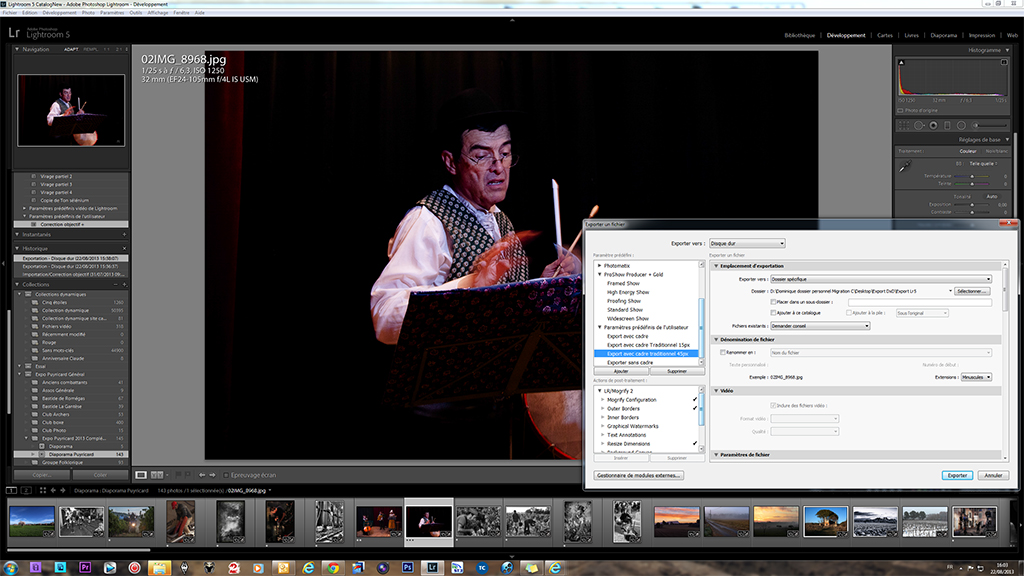
Task: Select second window display button 2
Action: pos(26,490)
